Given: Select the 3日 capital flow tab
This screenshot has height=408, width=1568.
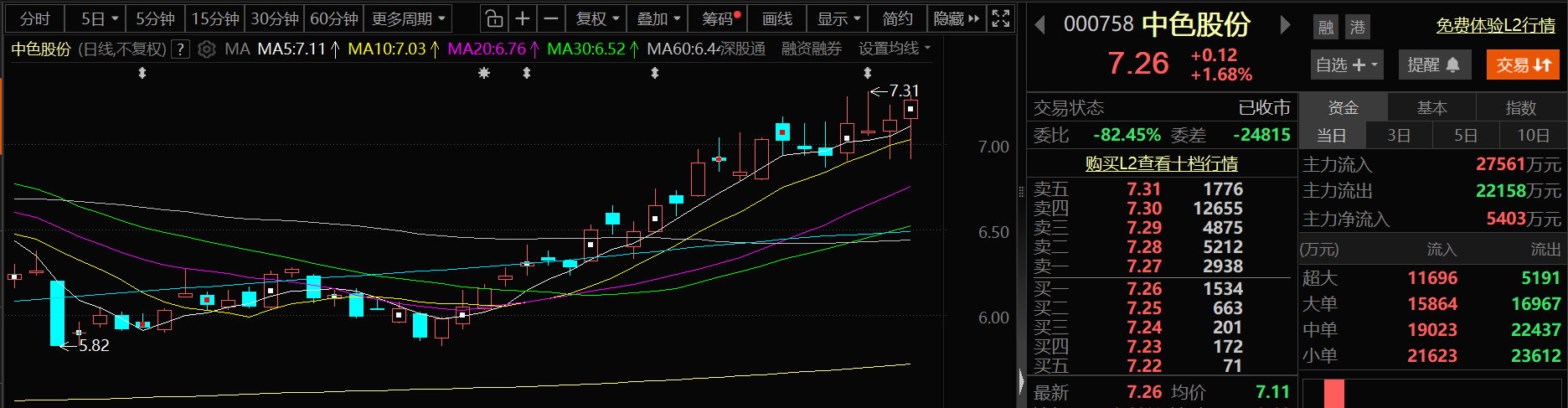Looking at the screenshot, I should point(1398,135).
